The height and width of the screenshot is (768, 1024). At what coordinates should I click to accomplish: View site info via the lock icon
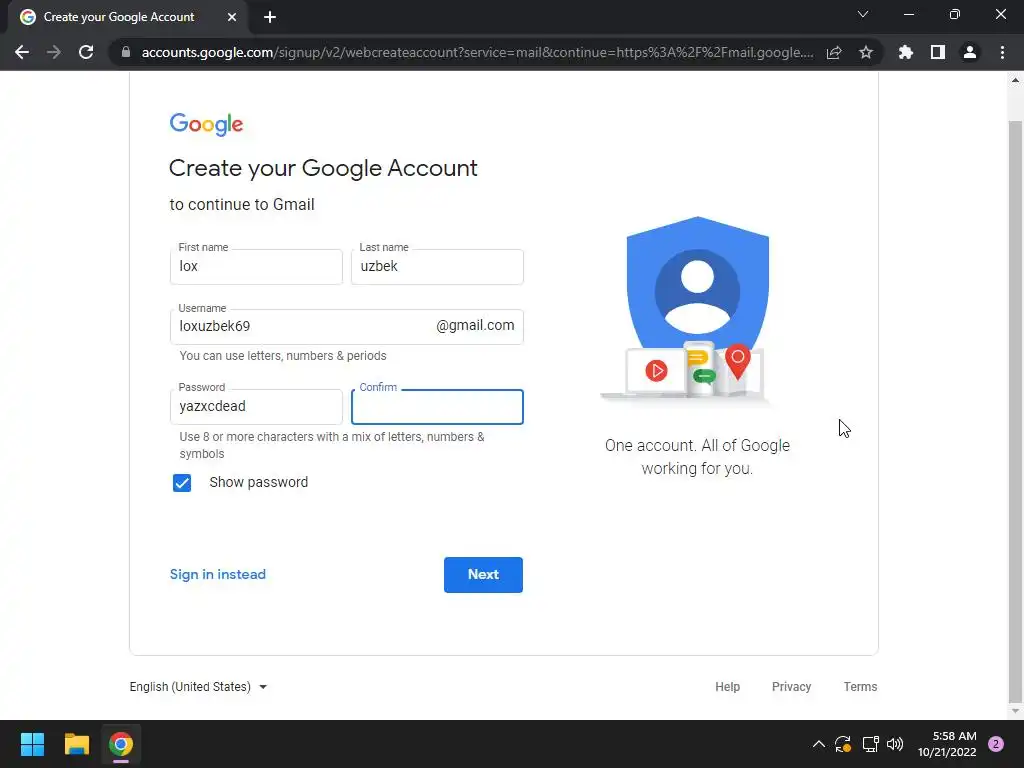tap(125, 52)
